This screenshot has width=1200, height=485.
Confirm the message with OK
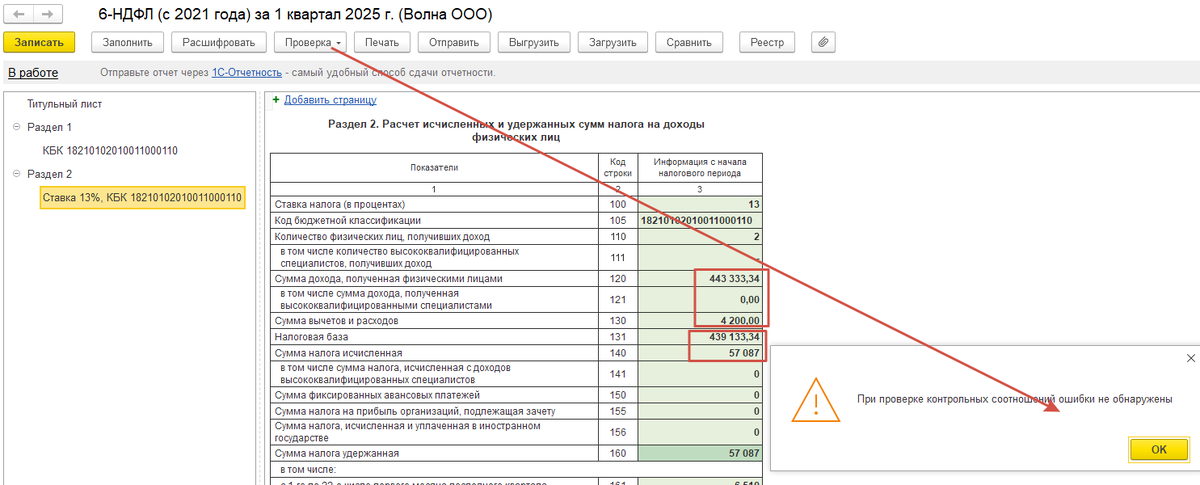tap(1158, 449)
